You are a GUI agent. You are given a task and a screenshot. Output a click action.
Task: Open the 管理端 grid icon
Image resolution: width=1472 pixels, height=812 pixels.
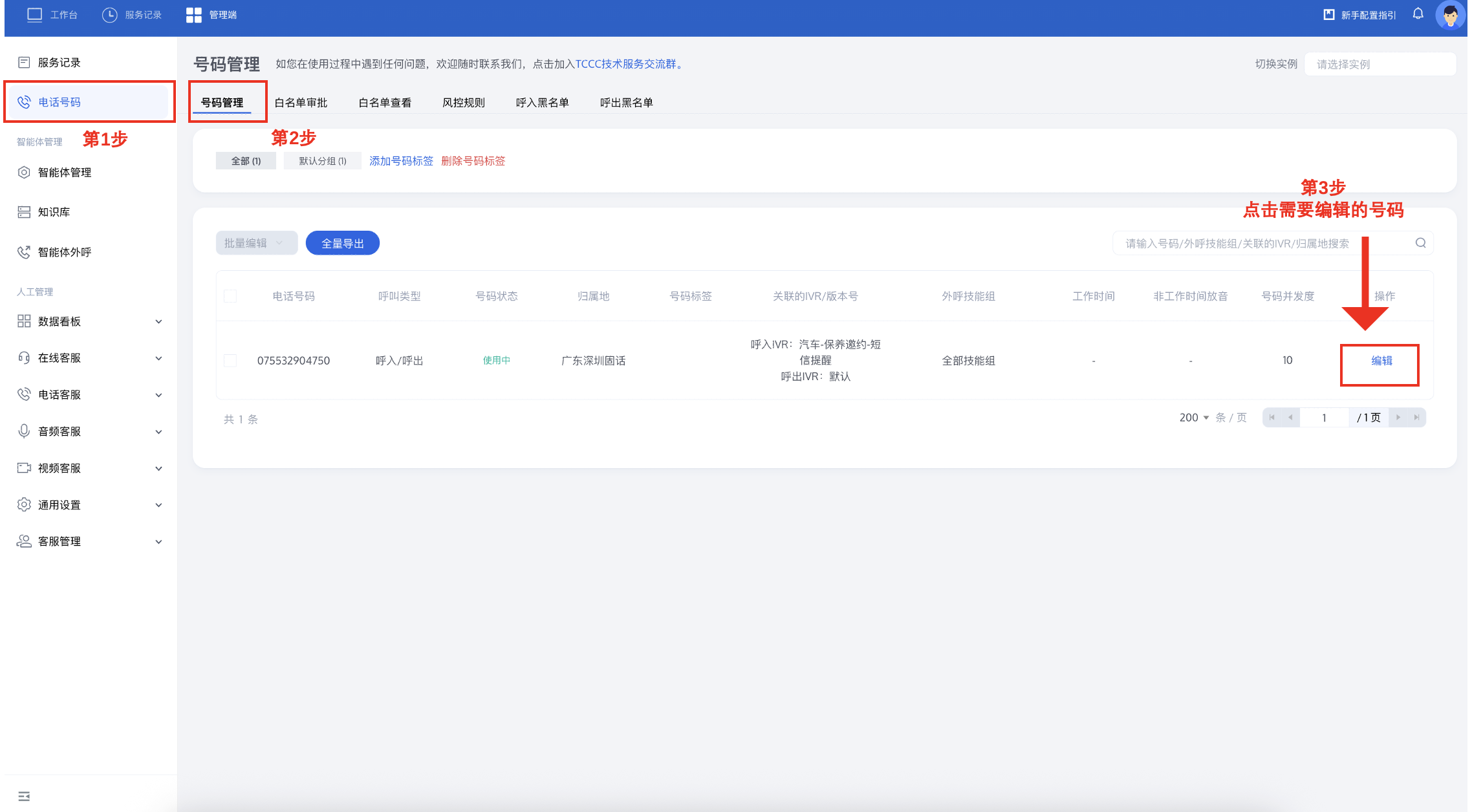[x=193, y=15]
